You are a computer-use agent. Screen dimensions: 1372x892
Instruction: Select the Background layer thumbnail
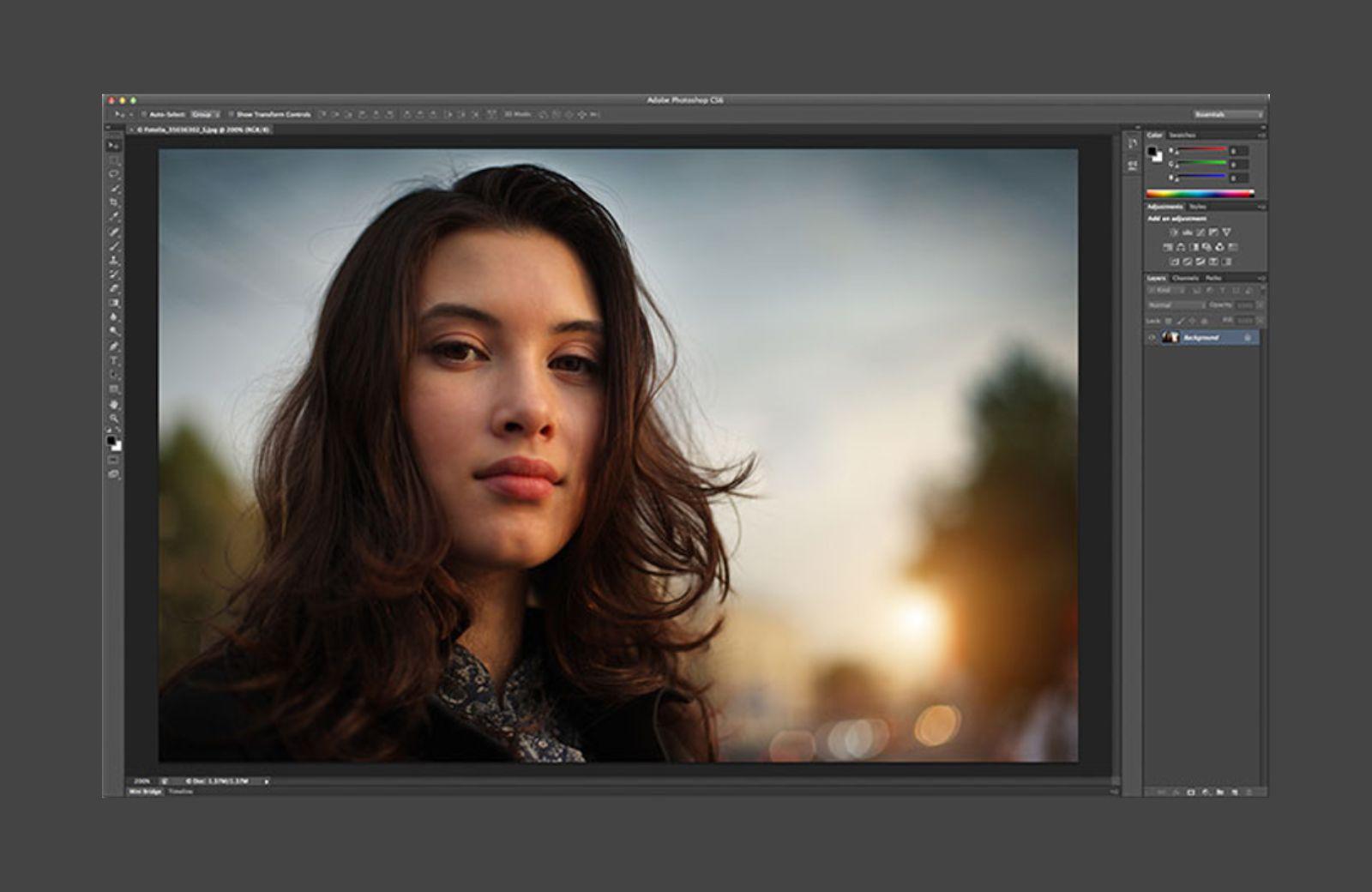click(x=1170, y=338)
